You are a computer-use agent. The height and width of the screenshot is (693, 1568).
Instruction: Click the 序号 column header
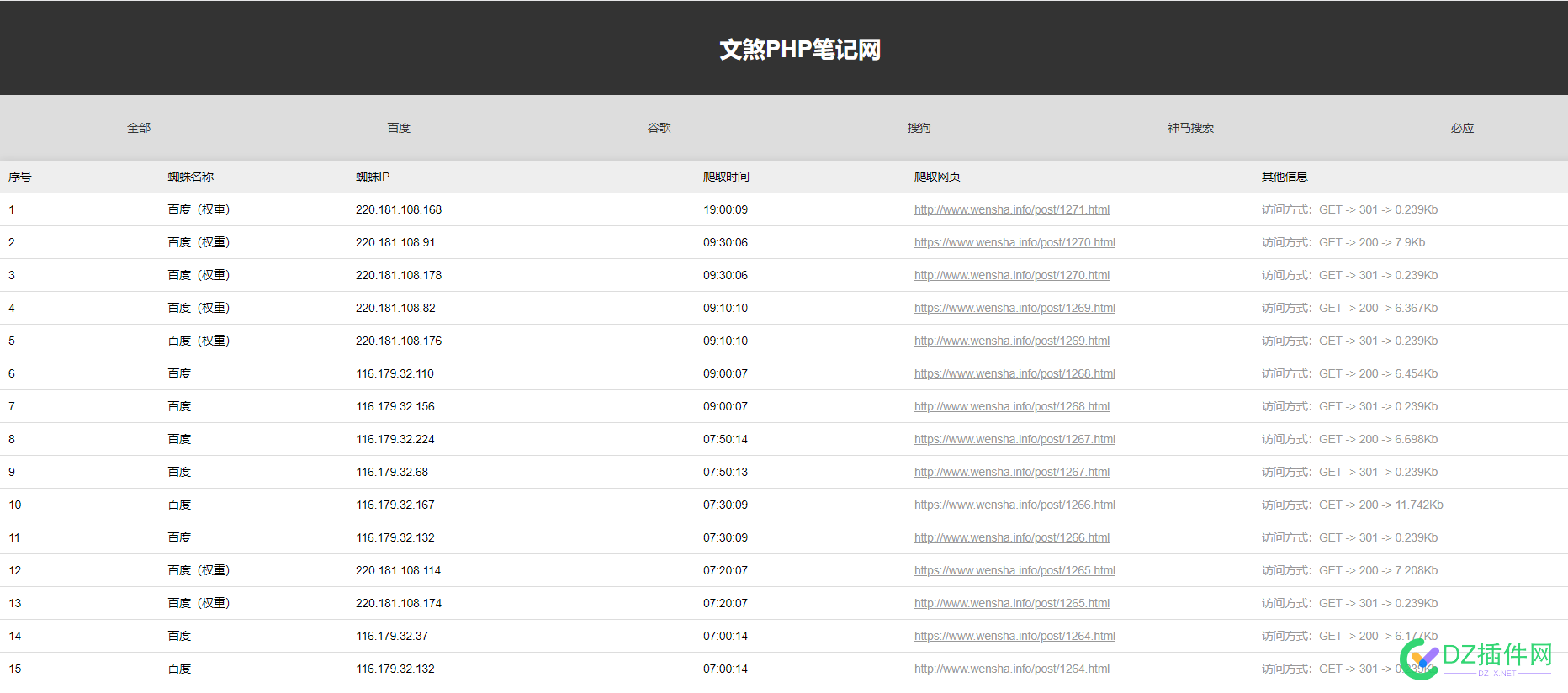coord(20,177)
